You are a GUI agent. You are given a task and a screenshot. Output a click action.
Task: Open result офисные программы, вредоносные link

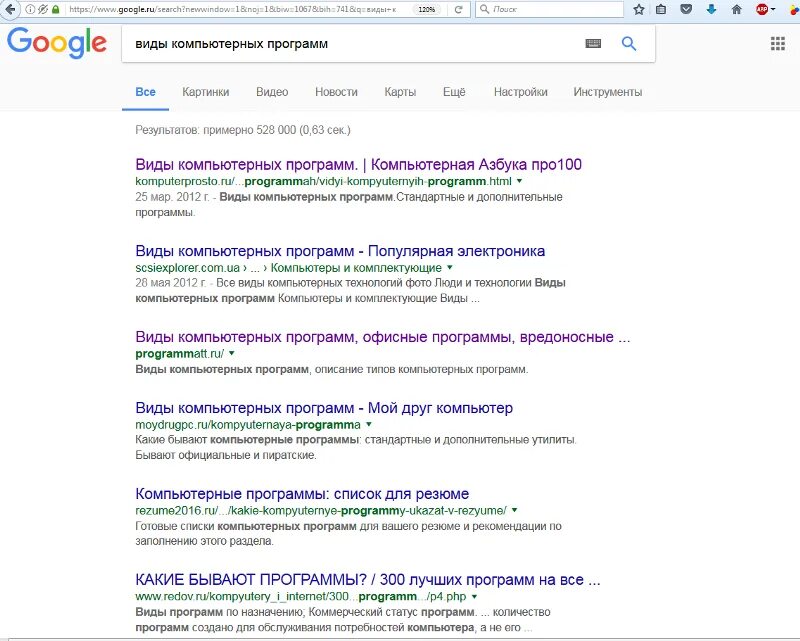point(383,337)
